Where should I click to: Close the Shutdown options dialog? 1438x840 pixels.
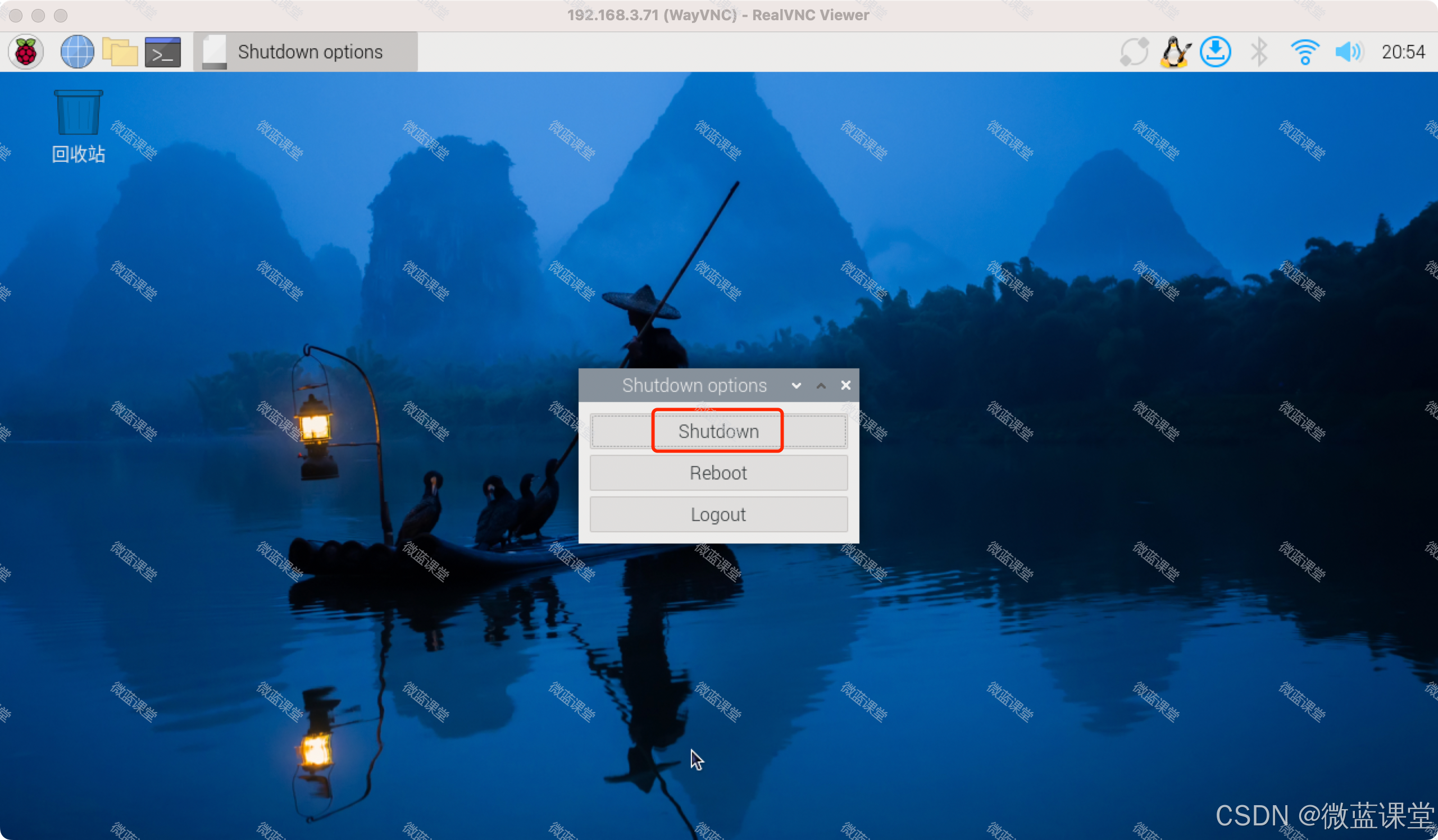tap(846, 386)
